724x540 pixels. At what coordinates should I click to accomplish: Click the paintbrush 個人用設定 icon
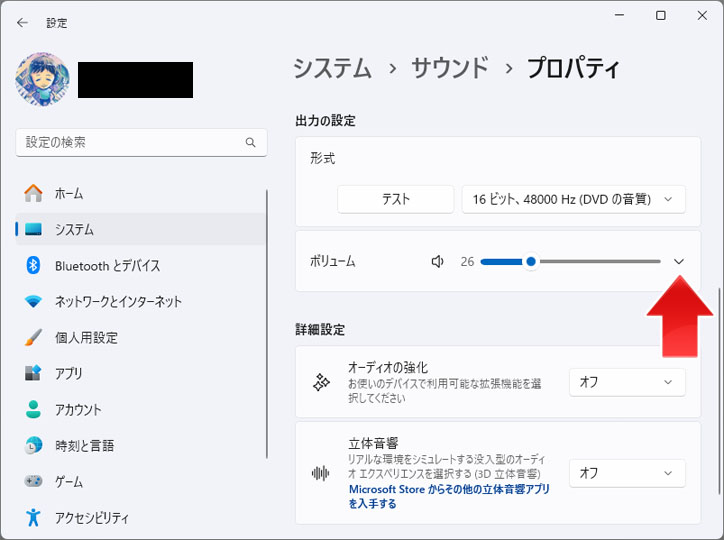(33, 337)
